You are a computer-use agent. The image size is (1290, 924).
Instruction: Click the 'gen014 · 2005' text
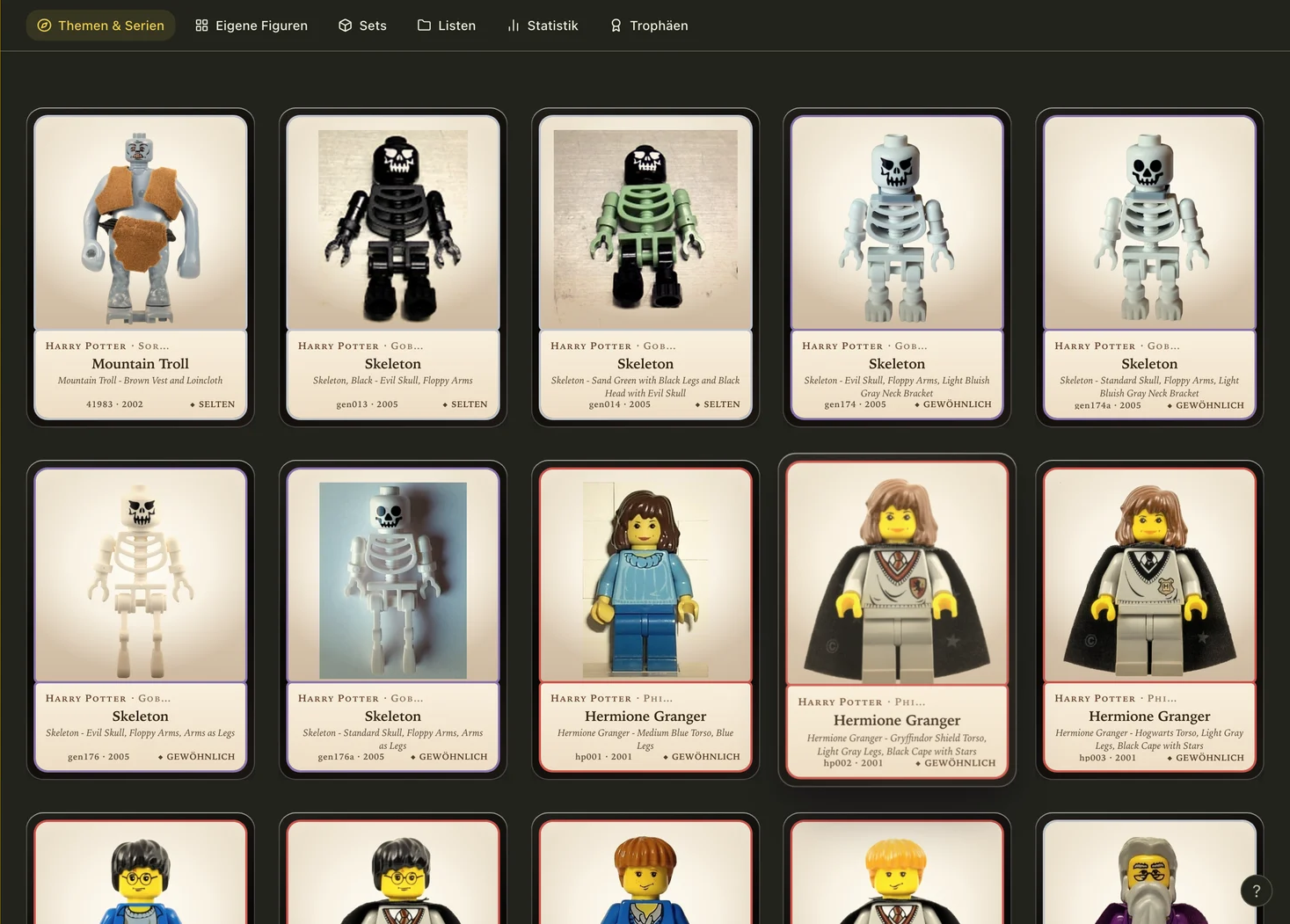tap(620, 404)
